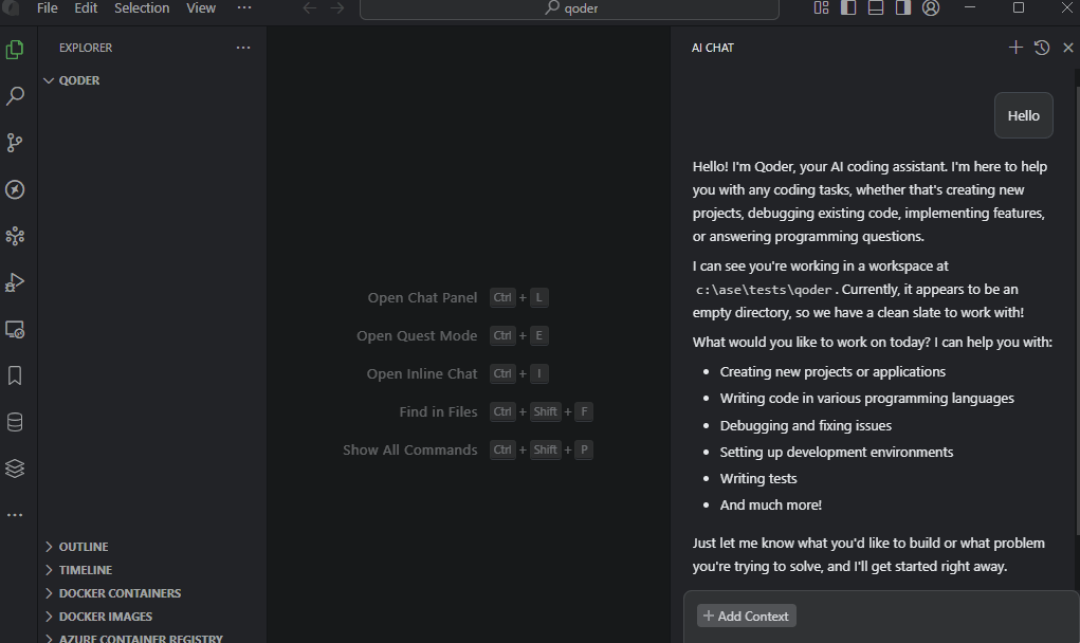This screenshot has width=1080, height=643.
Task: Click the qoder command center search box
Action: tap(570, 8)
